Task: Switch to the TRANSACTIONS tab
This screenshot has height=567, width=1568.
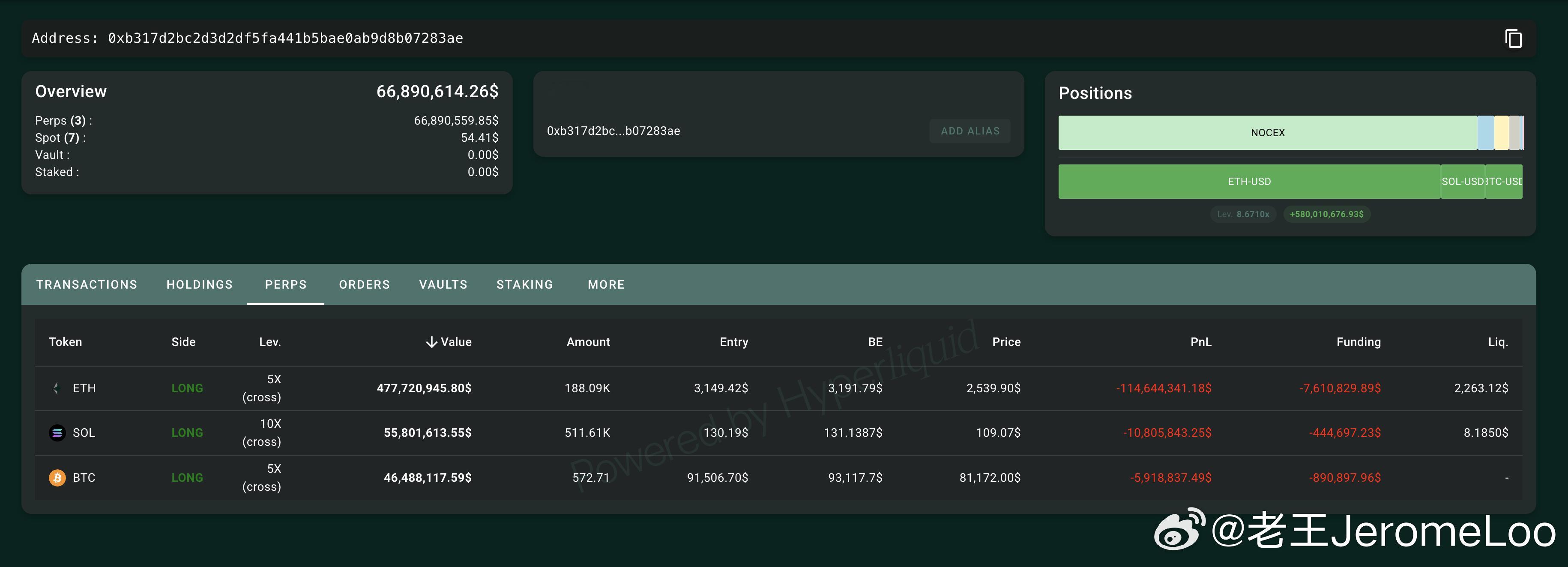Action: coord(87,285)
